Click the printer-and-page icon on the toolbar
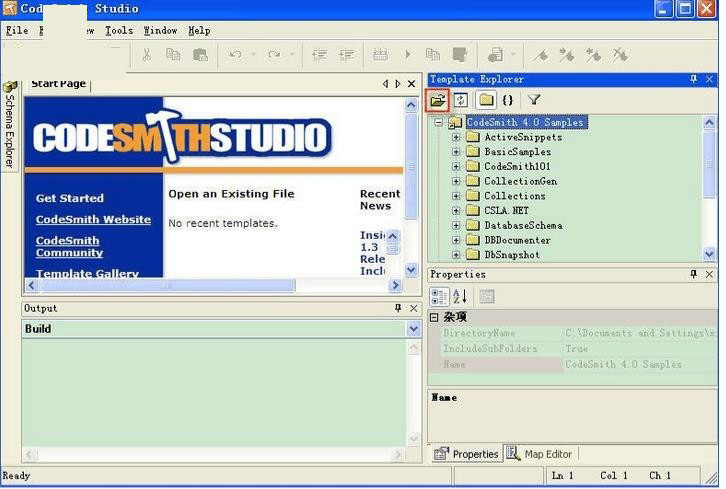The image size is (726, 489). point(495,55)
